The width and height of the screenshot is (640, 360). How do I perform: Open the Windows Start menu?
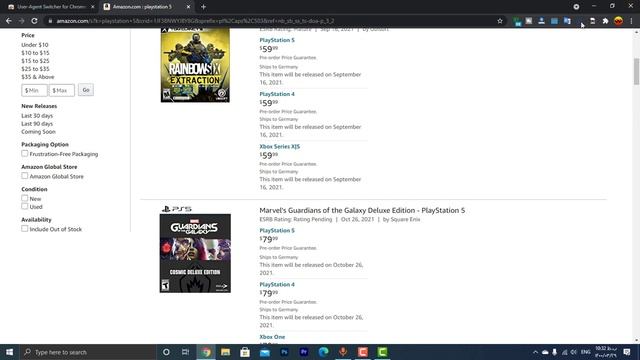9,352
